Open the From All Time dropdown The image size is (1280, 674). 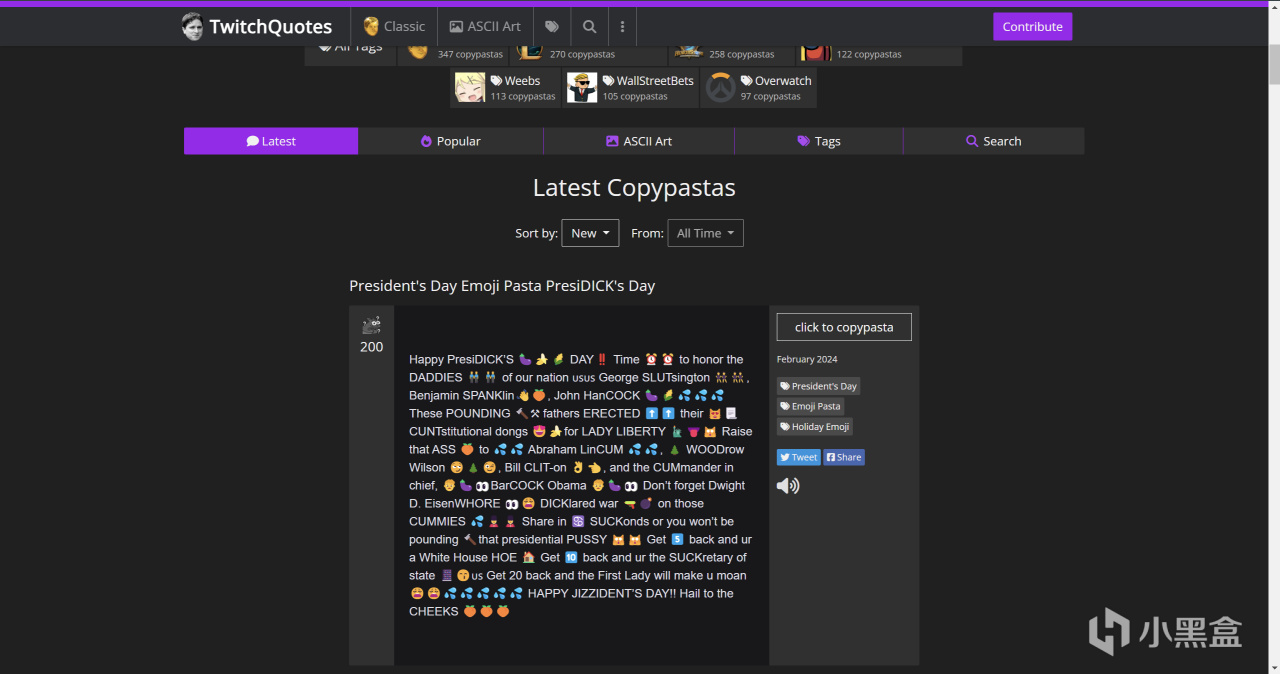click(706, 233)
